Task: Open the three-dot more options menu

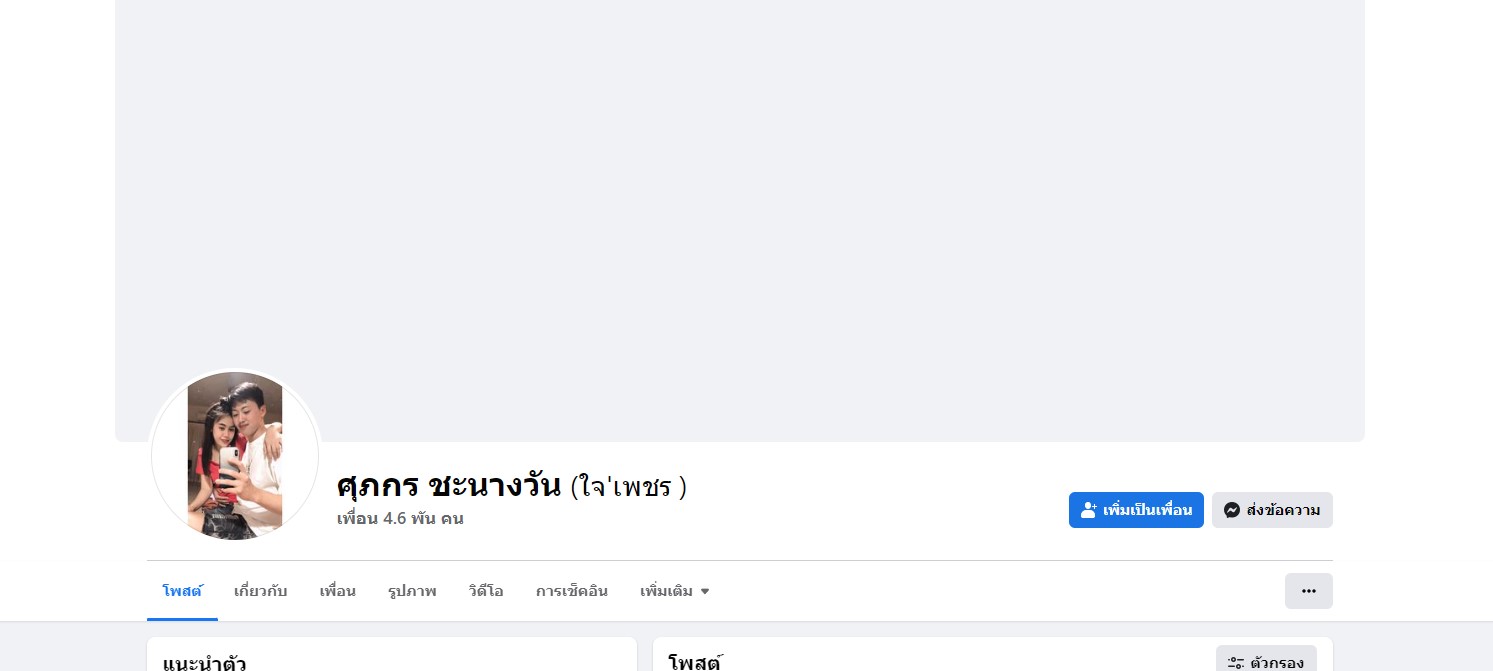Action: [1308, 591]
